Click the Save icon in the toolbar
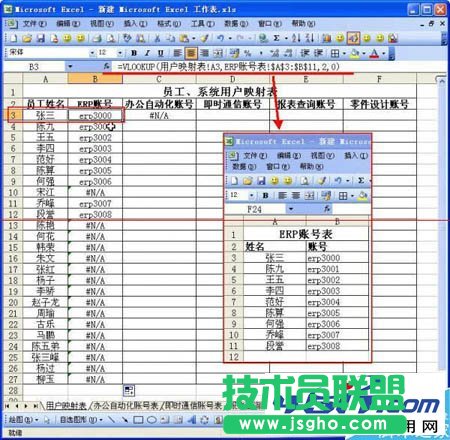The width and height of the screenshot is (450, 440). click(41, 39)
